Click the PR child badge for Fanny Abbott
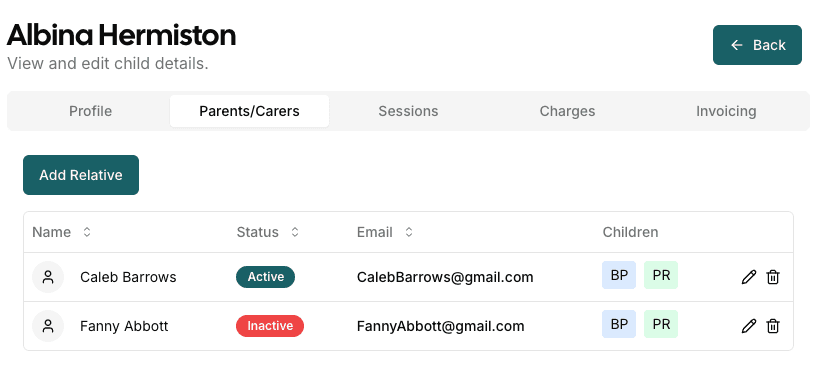The width and height of the screenshot is (817, 374). click(x=661, y=324)
